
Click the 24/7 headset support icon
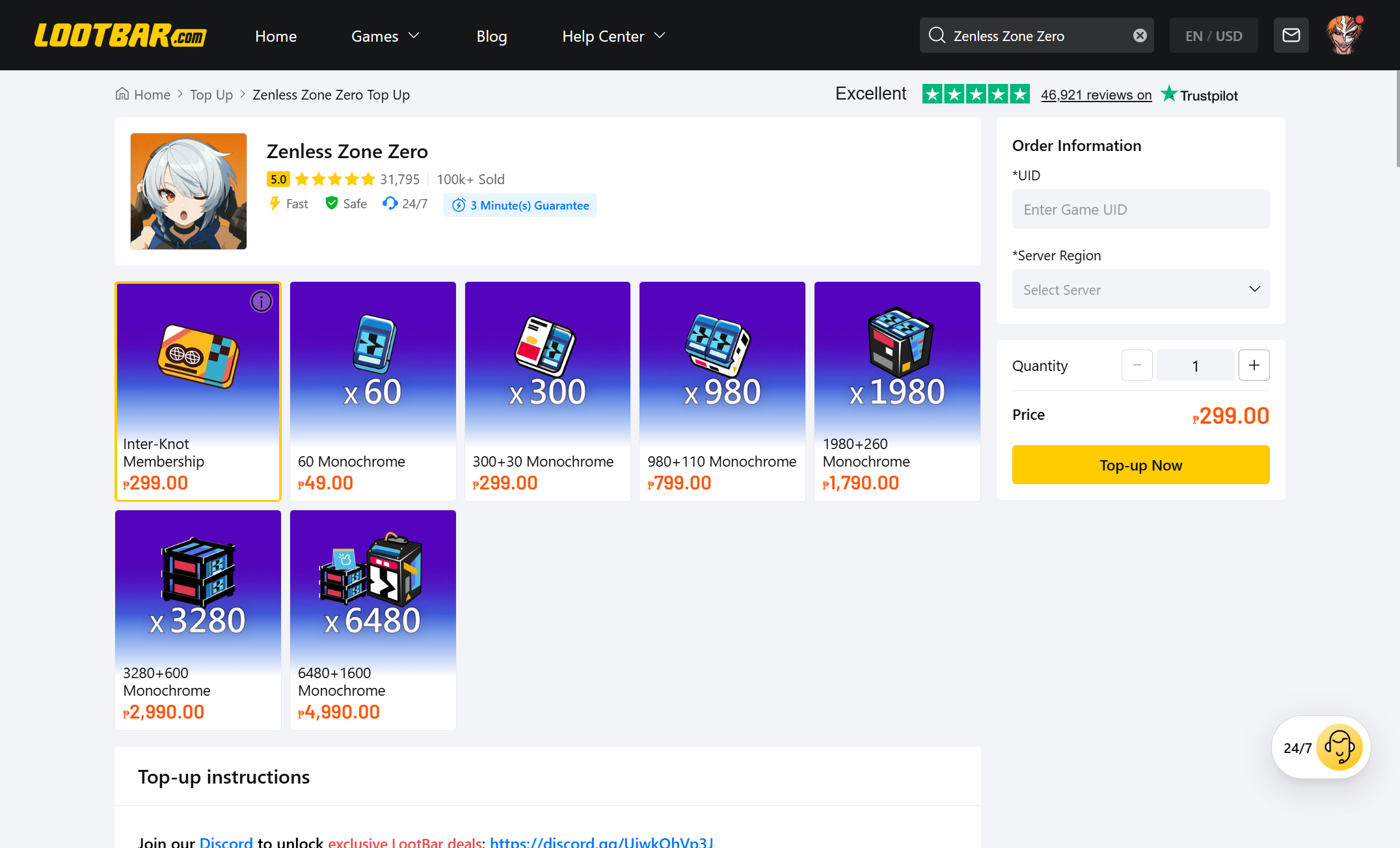click(x=390, y=204)
